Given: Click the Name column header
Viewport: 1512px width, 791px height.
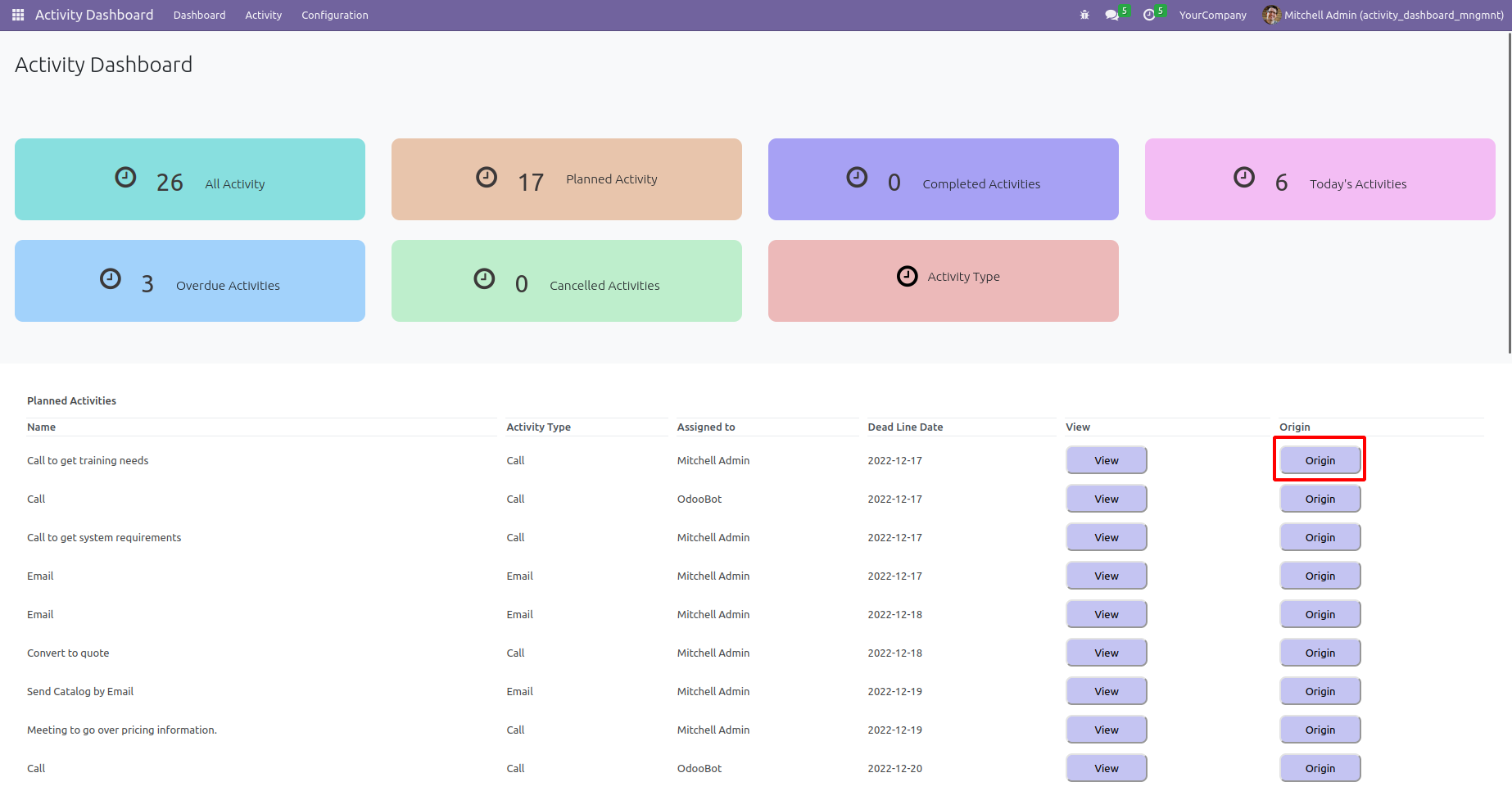Looking at the screenshot, I should pos(42,427).
